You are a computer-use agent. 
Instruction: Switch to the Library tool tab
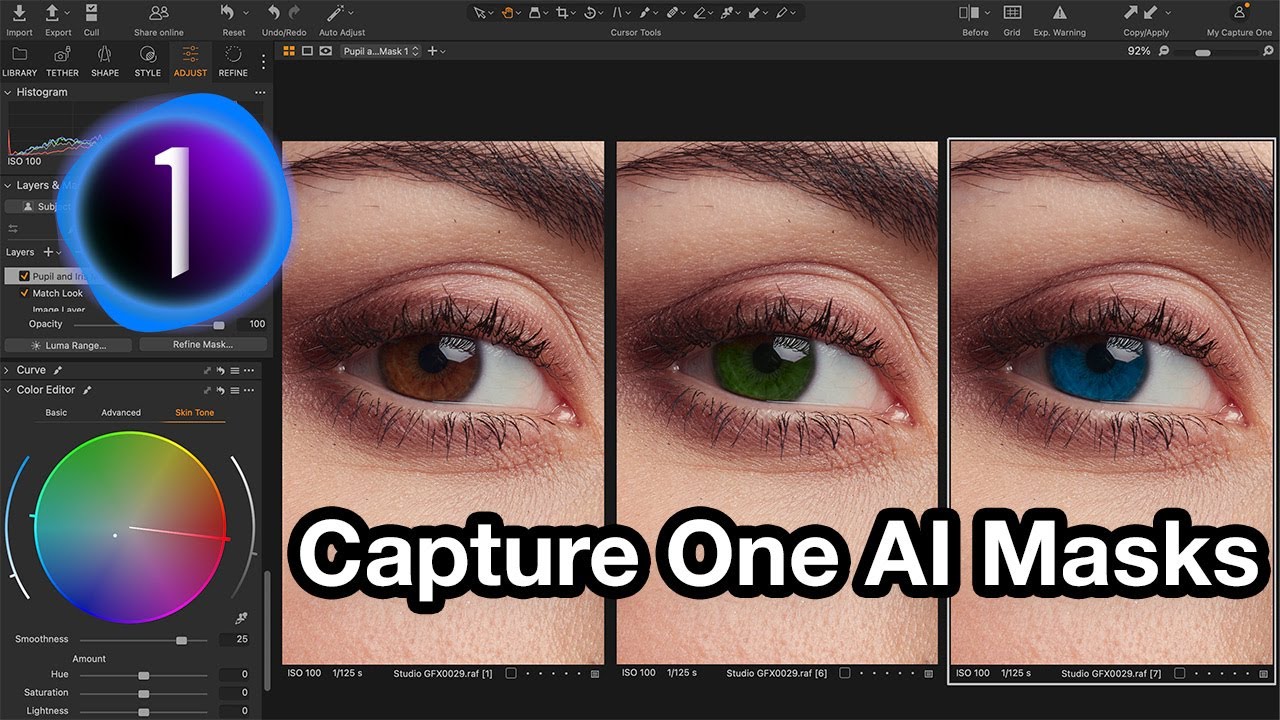(x=19, y=59)
